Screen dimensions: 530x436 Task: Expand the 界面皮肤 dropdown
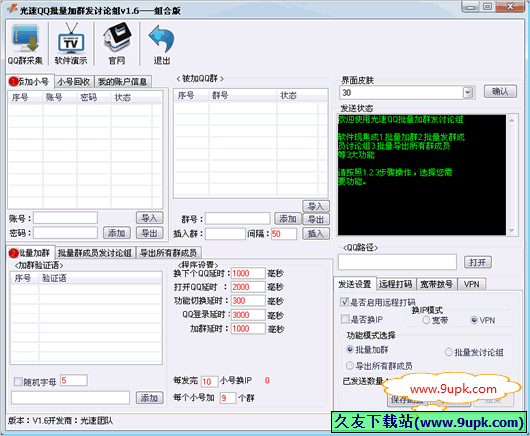pyautogui.click(x=468, y=93)
